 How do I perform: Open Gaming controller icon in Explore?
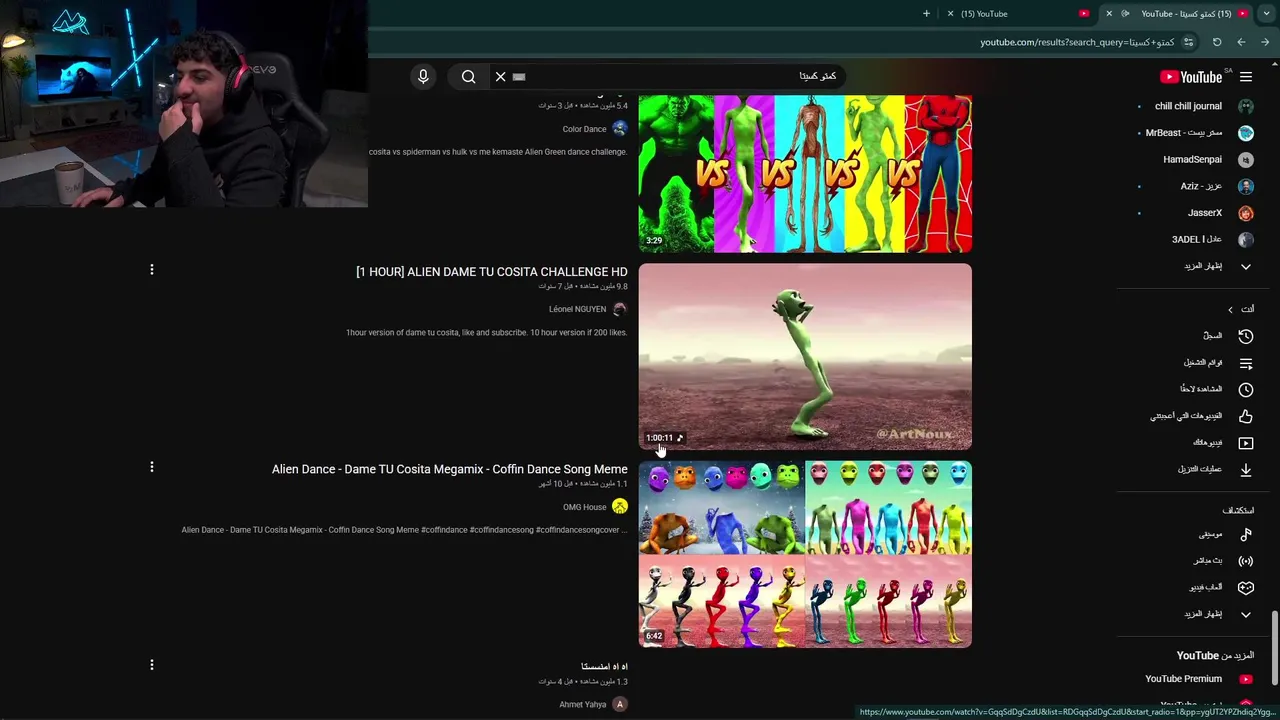point(1246,588)
